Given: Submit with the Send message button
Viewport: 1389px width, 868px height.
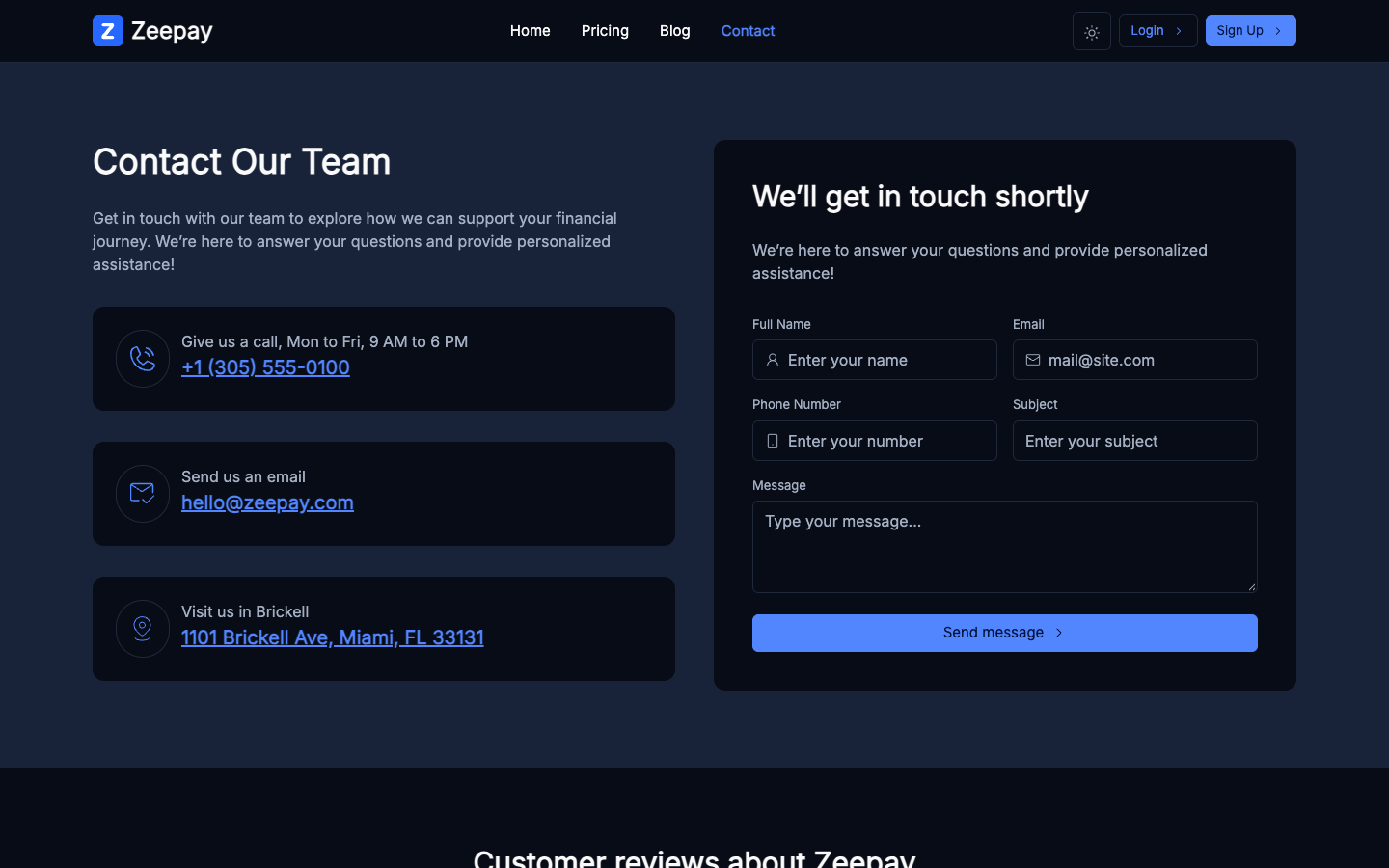Looking at the screenshot, I should 1005,633.
